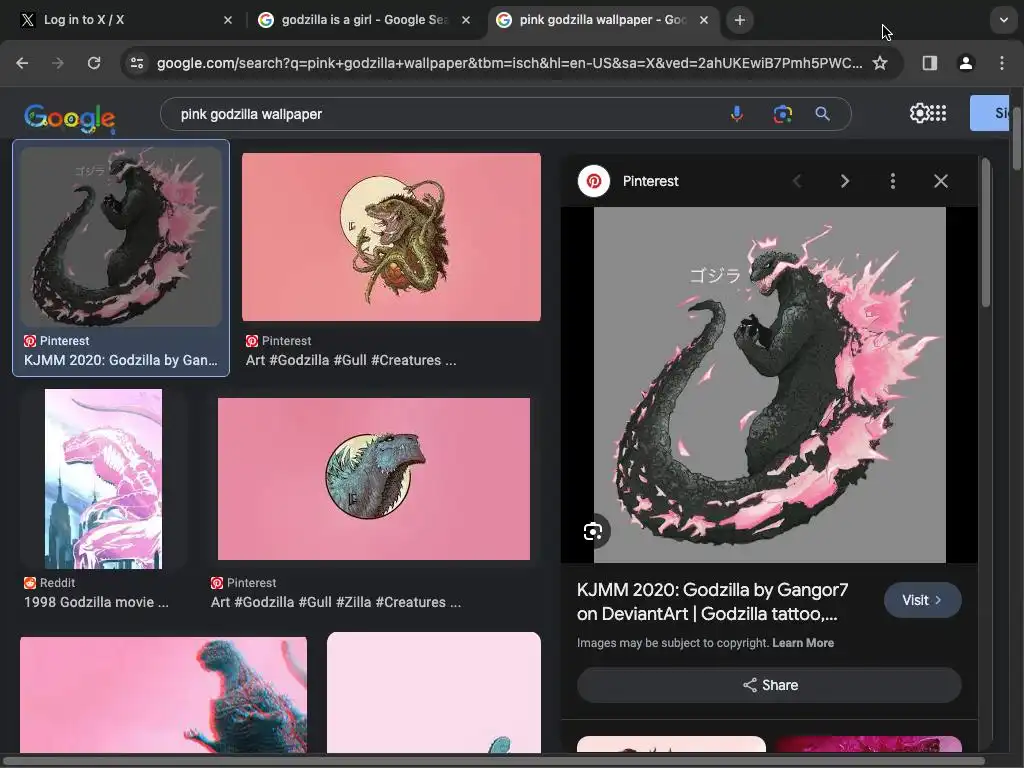Close the godzilla is a girl tab
This screenshot has width=1024, height=768.
(466, 20)
